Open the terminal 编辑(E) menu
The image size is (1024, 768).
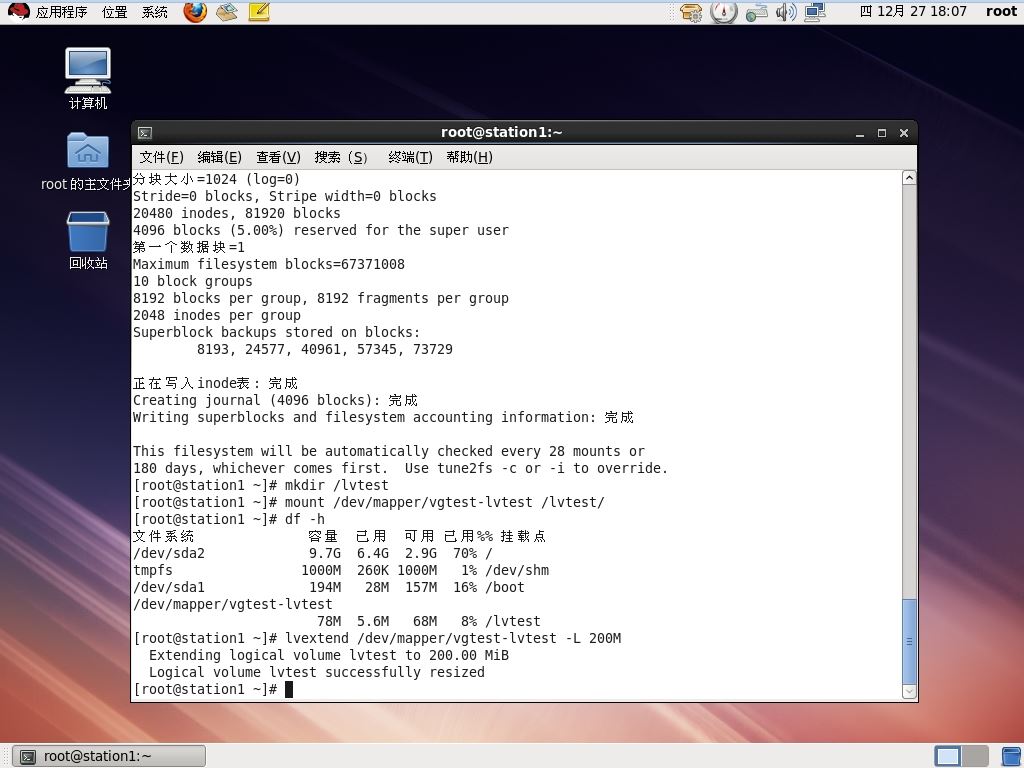click(219, 157)
